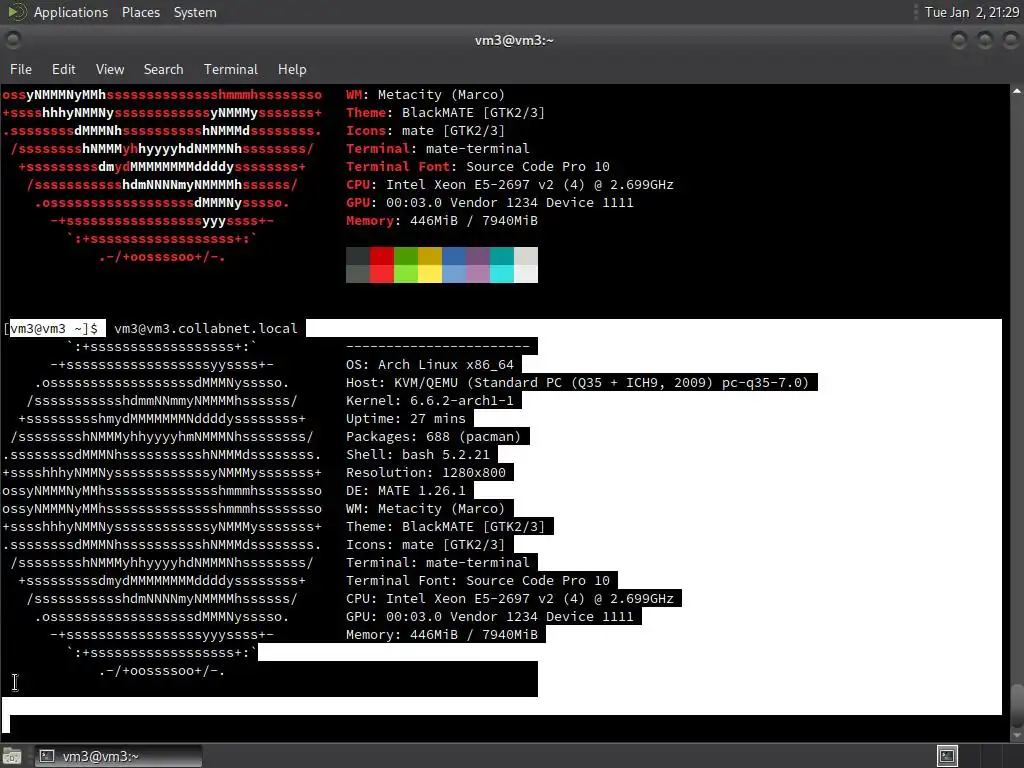Screen dimensions: 1024x768
Task: Click the dark yellow color block
Action: click(x=430, y=256)
